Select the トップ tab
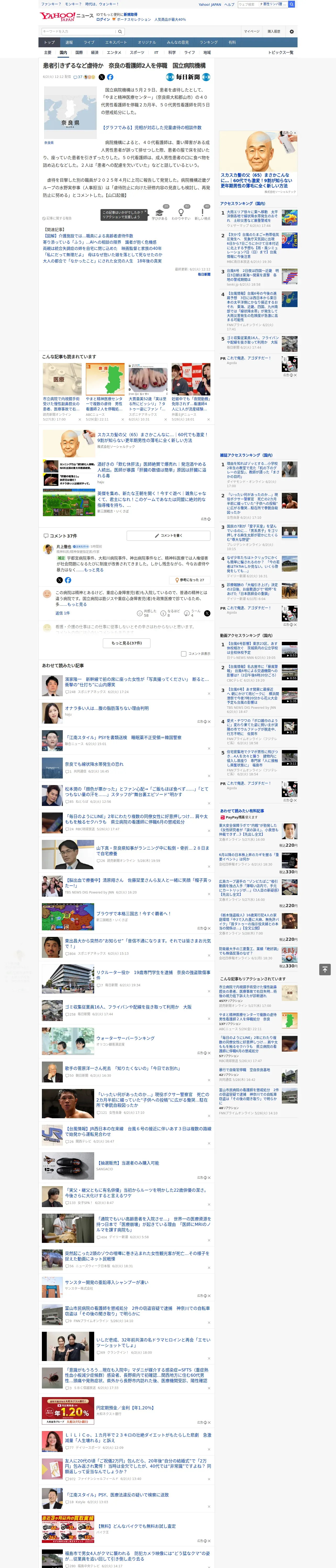Screen dimensions: 336x1568 pos(49,43)
